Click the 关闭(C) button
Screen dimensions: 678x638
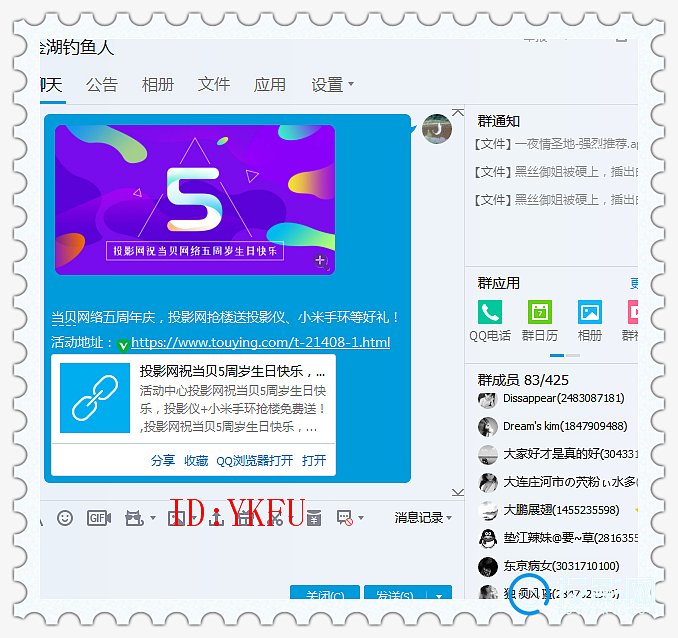[325, 593]
